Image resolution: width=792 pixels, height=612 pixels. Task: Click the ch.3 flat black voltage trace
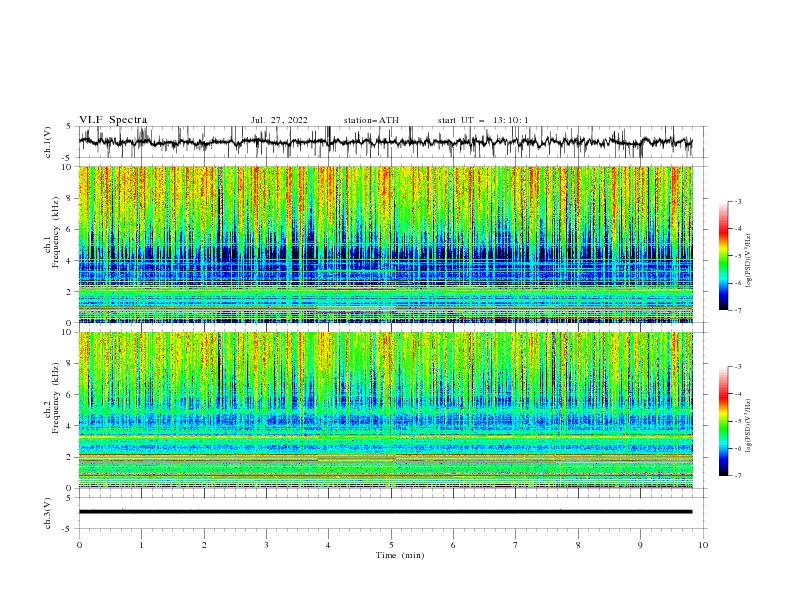tap(385, 512)
